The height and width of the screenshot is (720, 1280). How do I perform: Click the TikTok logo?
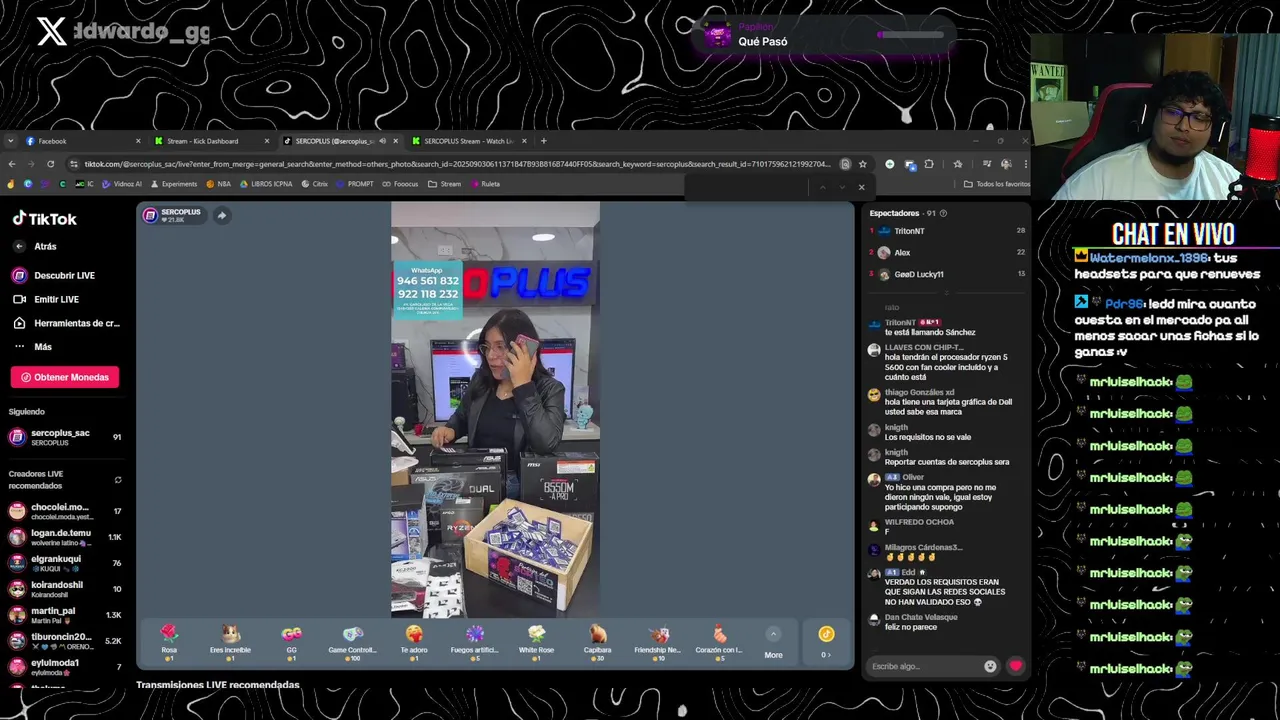(x=44, y=219)
